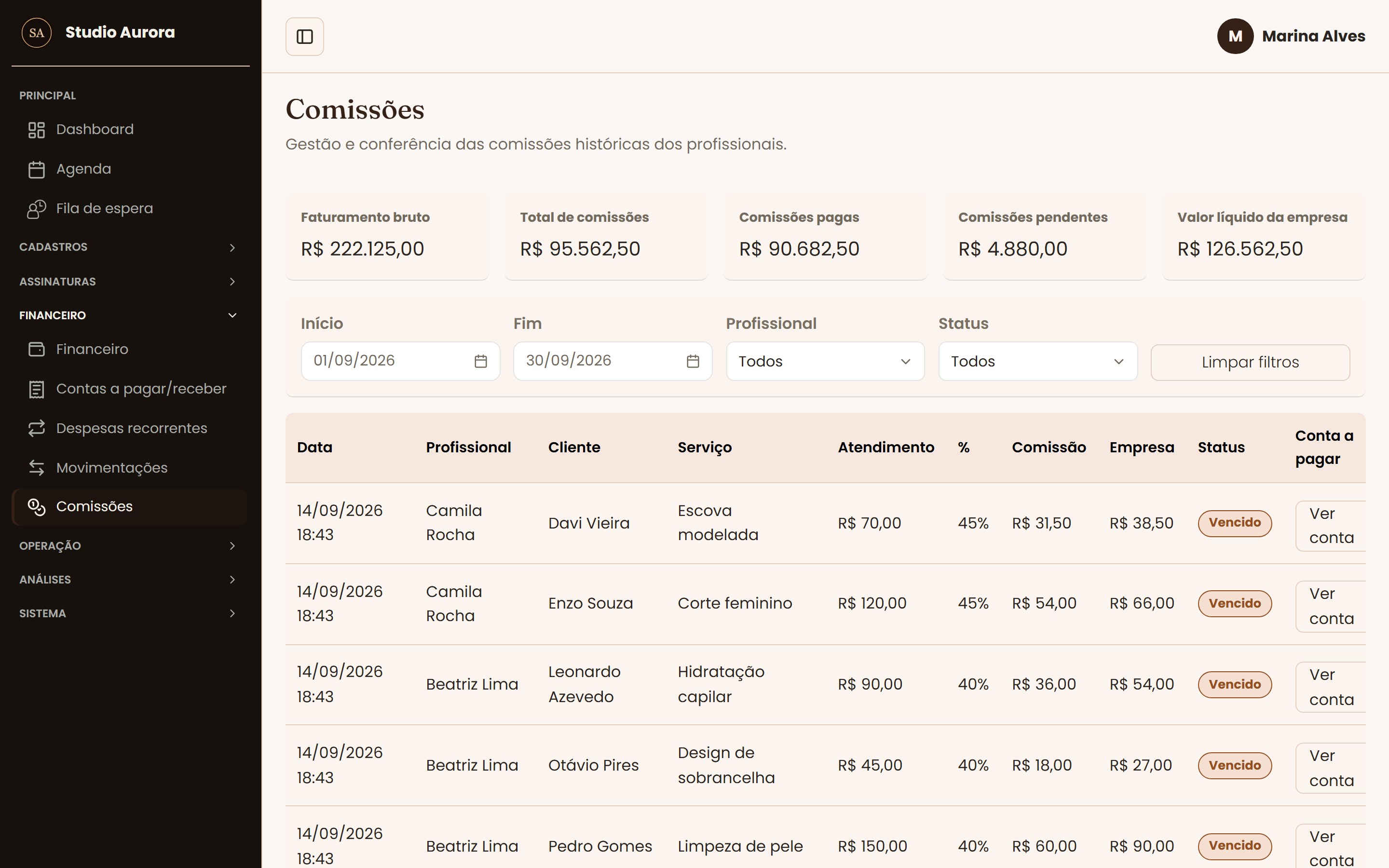Click the Agenda calendar icon

(37, 169)
